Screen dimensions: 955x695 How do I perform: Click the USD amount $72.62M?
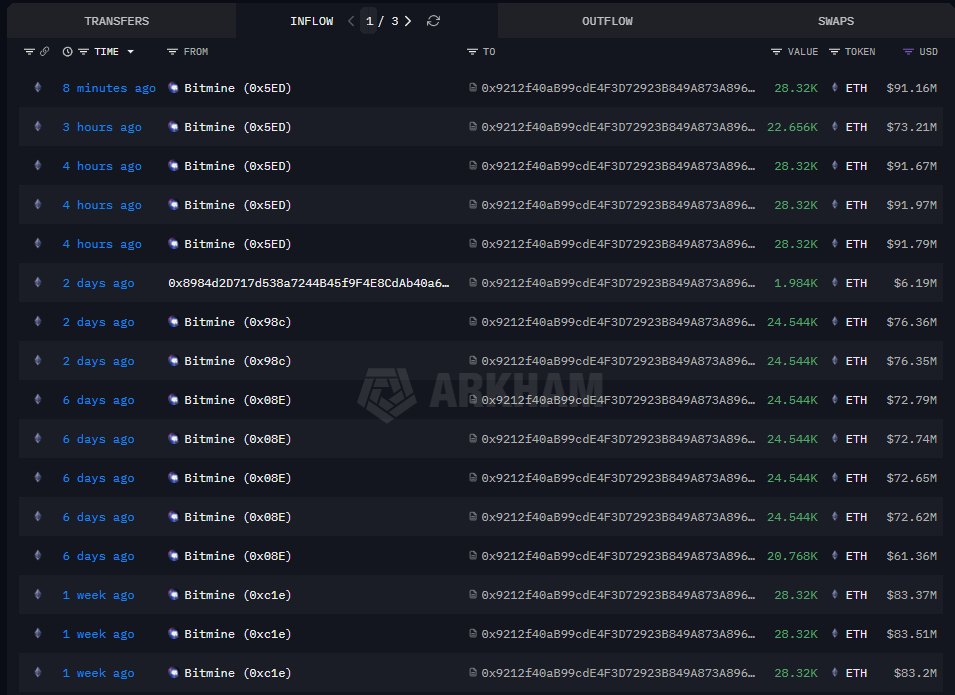coord(912,517)
